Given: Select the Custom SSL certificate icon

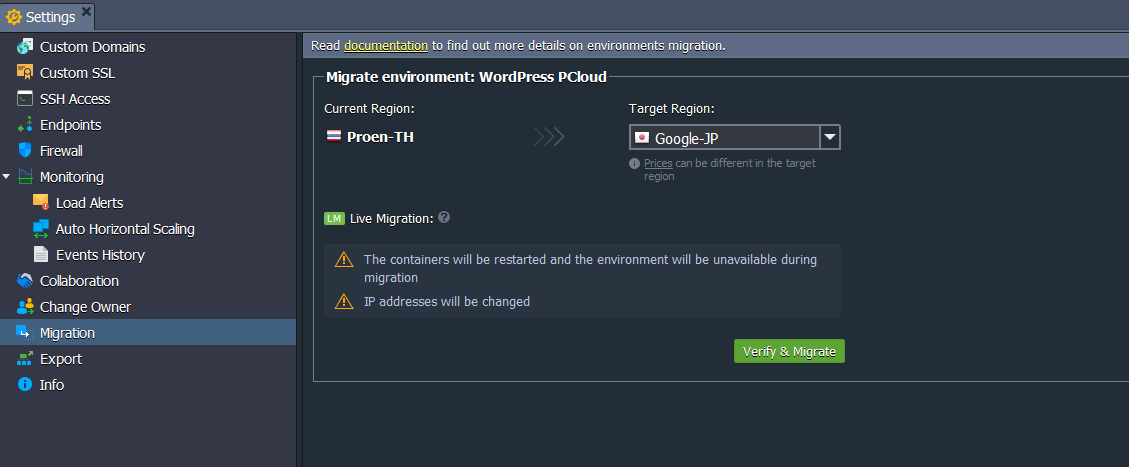Looking at the screenshot, I should point(25,73).
